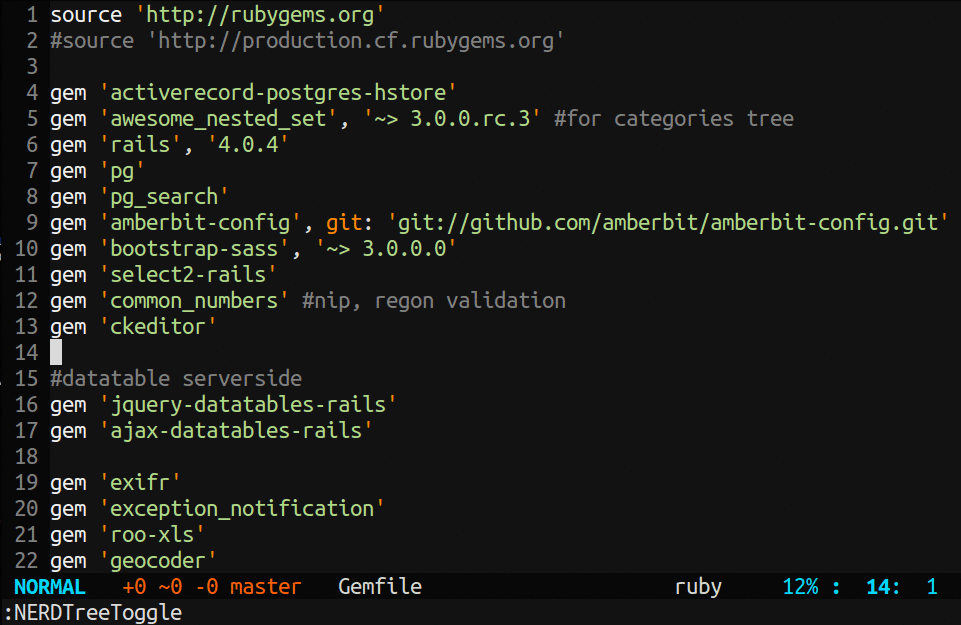The image size is (961, 625).
Task: Click the '14:' line number in status line
Action: [x=883, y=587]
